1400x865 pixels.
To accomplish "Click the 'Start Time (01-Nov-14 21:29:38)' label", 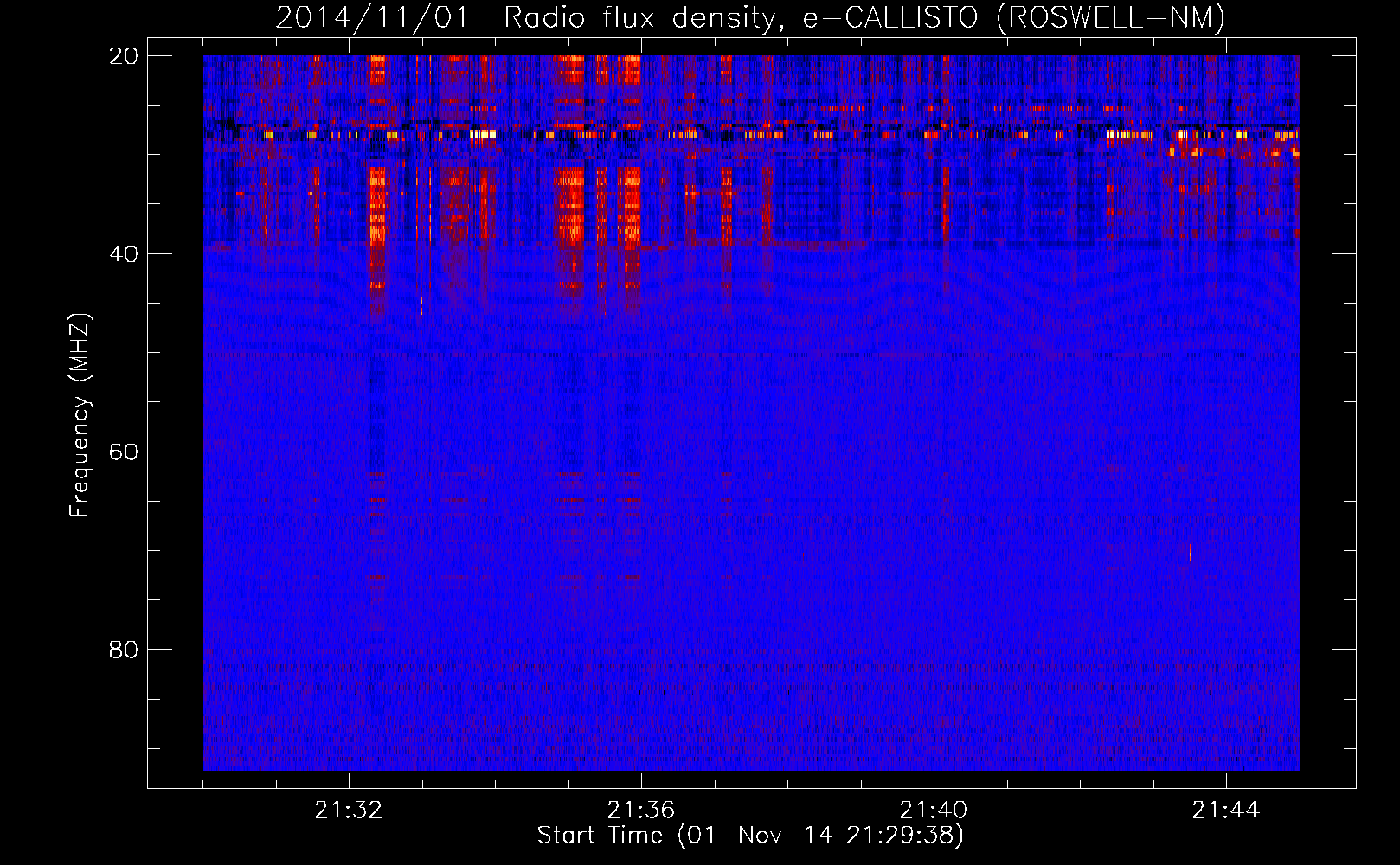I will 750,836.
